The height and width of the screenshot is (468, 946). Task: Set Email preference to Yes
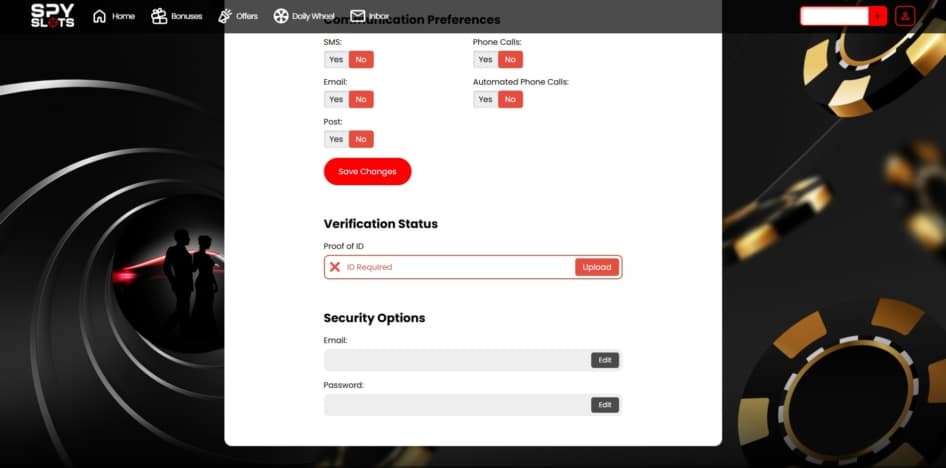point(336,100)
